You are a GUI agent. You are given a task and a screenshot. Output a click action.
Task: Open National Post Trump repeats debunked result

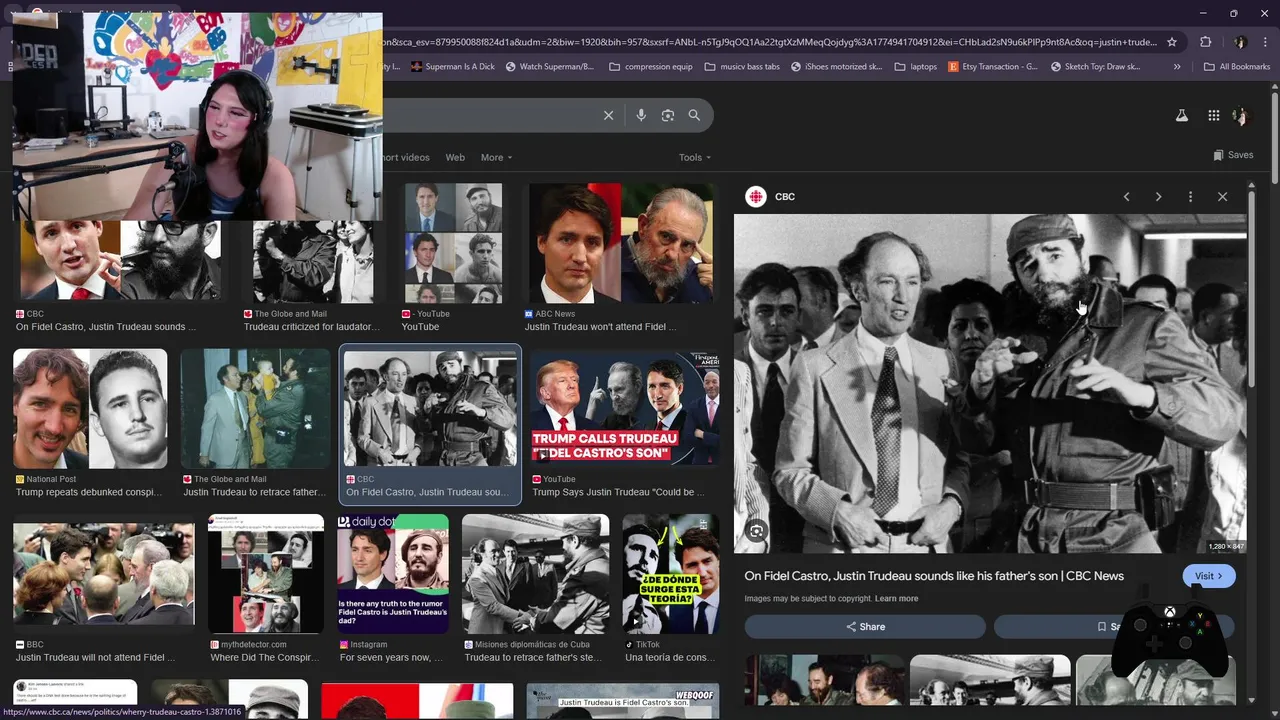(91, 423)
